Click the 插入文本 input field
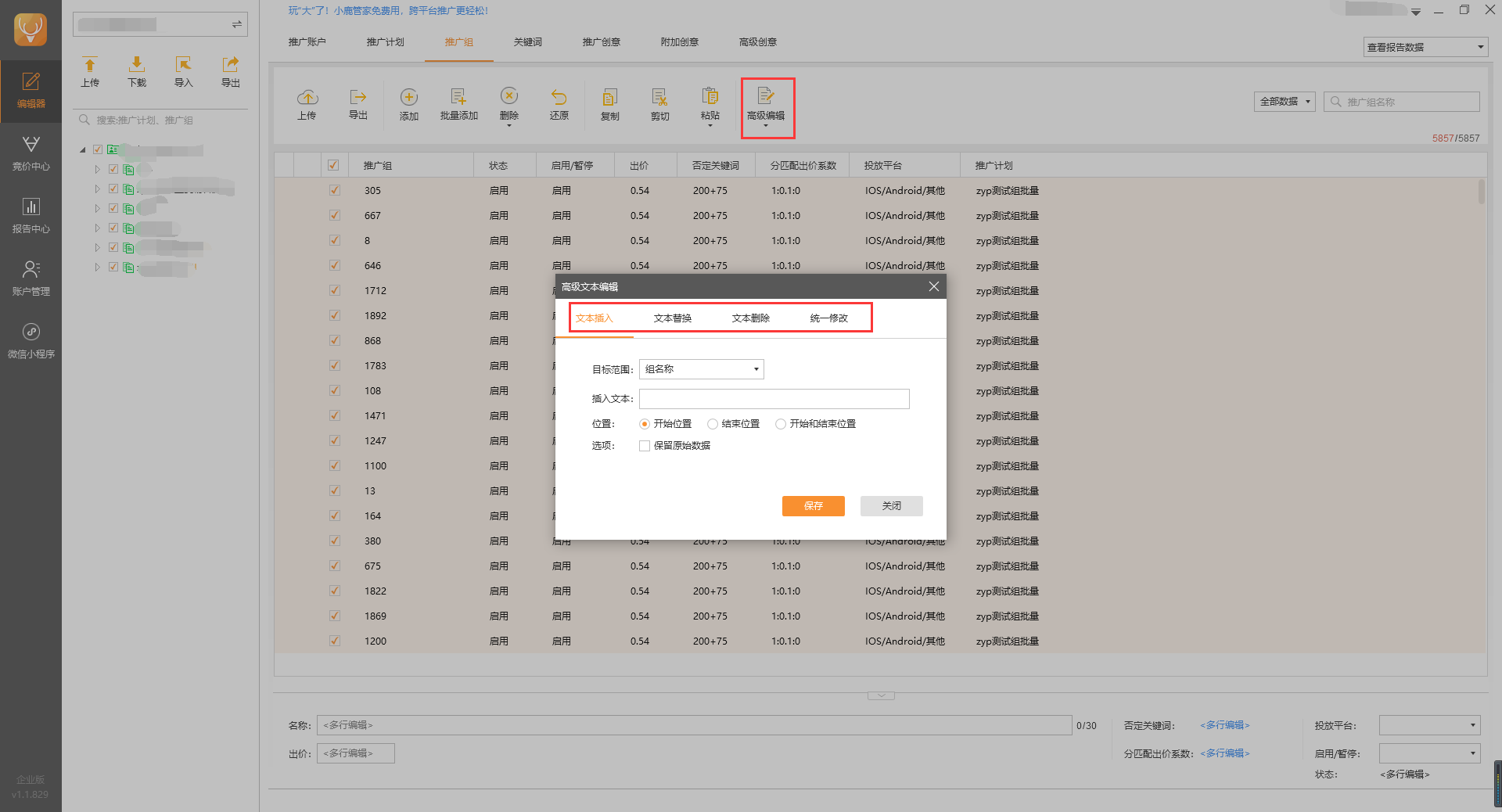Image resolution: width=1502 pixels, height=812 pixels. (x=774, y=399)
